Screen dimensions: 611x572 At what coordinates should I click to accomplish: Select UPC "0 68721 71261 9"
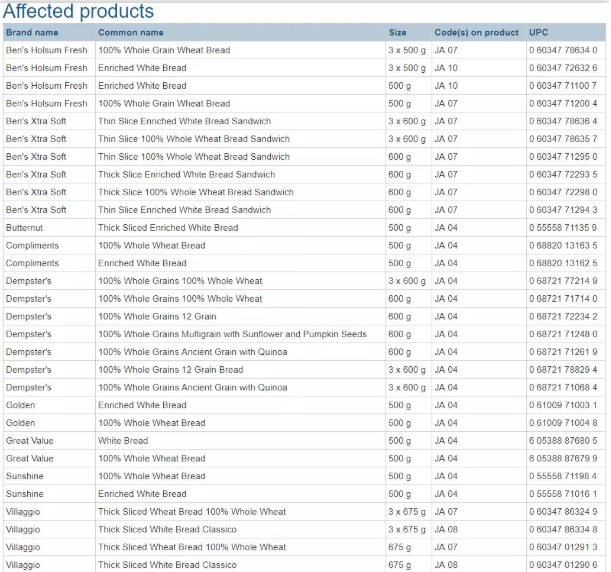[x=563, y=352]
